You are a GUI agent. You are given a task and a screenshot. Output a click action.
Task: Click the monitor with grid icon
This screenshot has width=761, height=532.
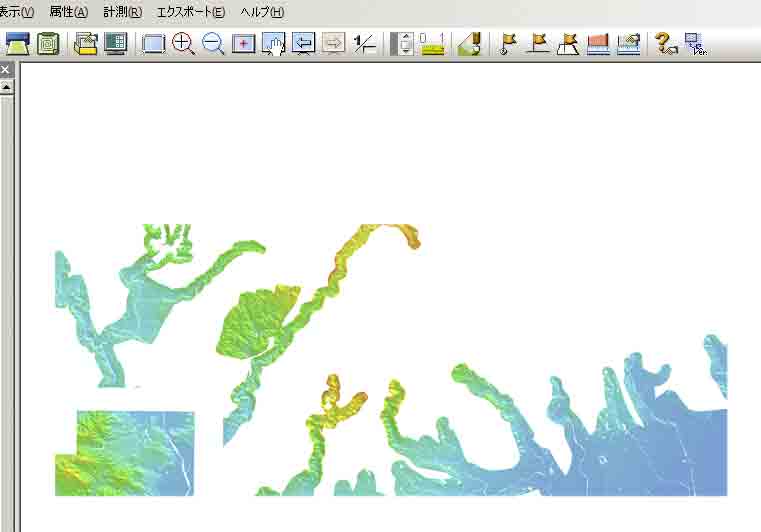[x=116, y=44]
